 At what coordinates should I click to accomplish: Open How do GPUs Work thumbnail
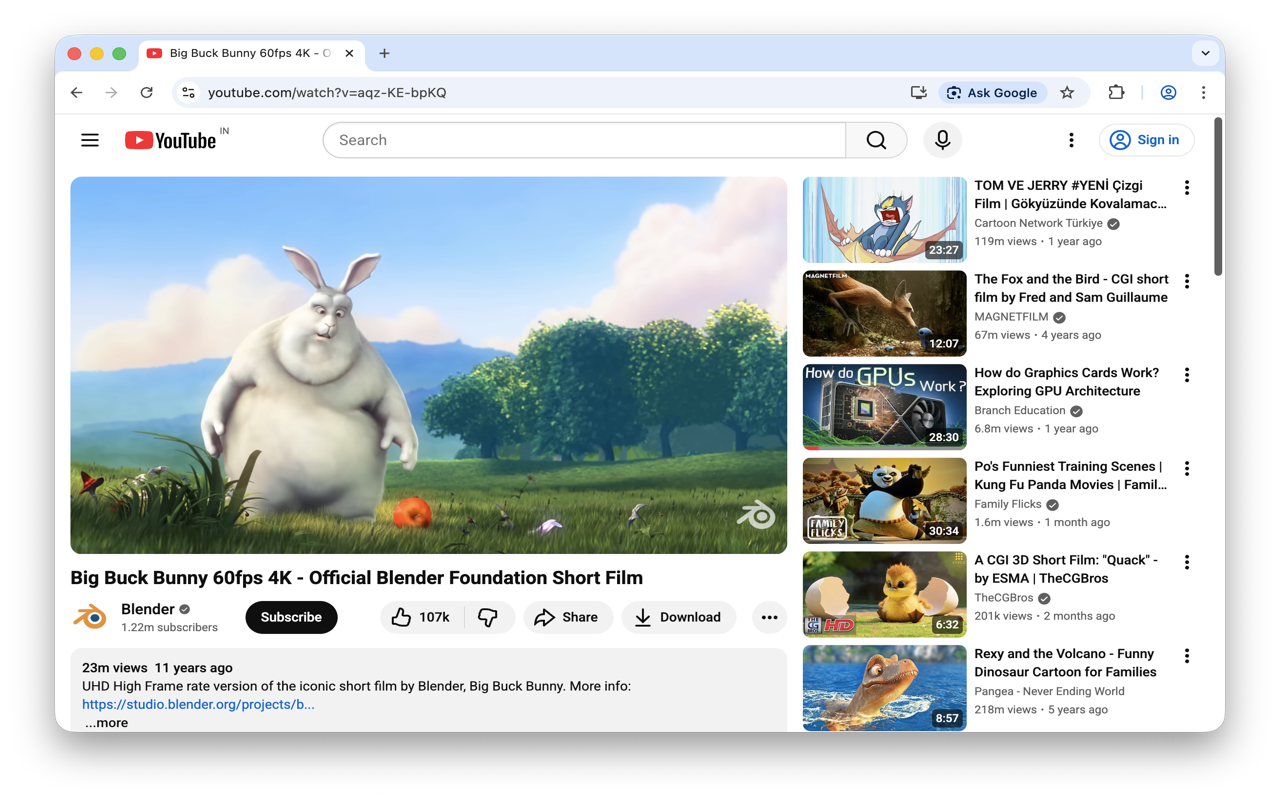click(x=884, y=407)
